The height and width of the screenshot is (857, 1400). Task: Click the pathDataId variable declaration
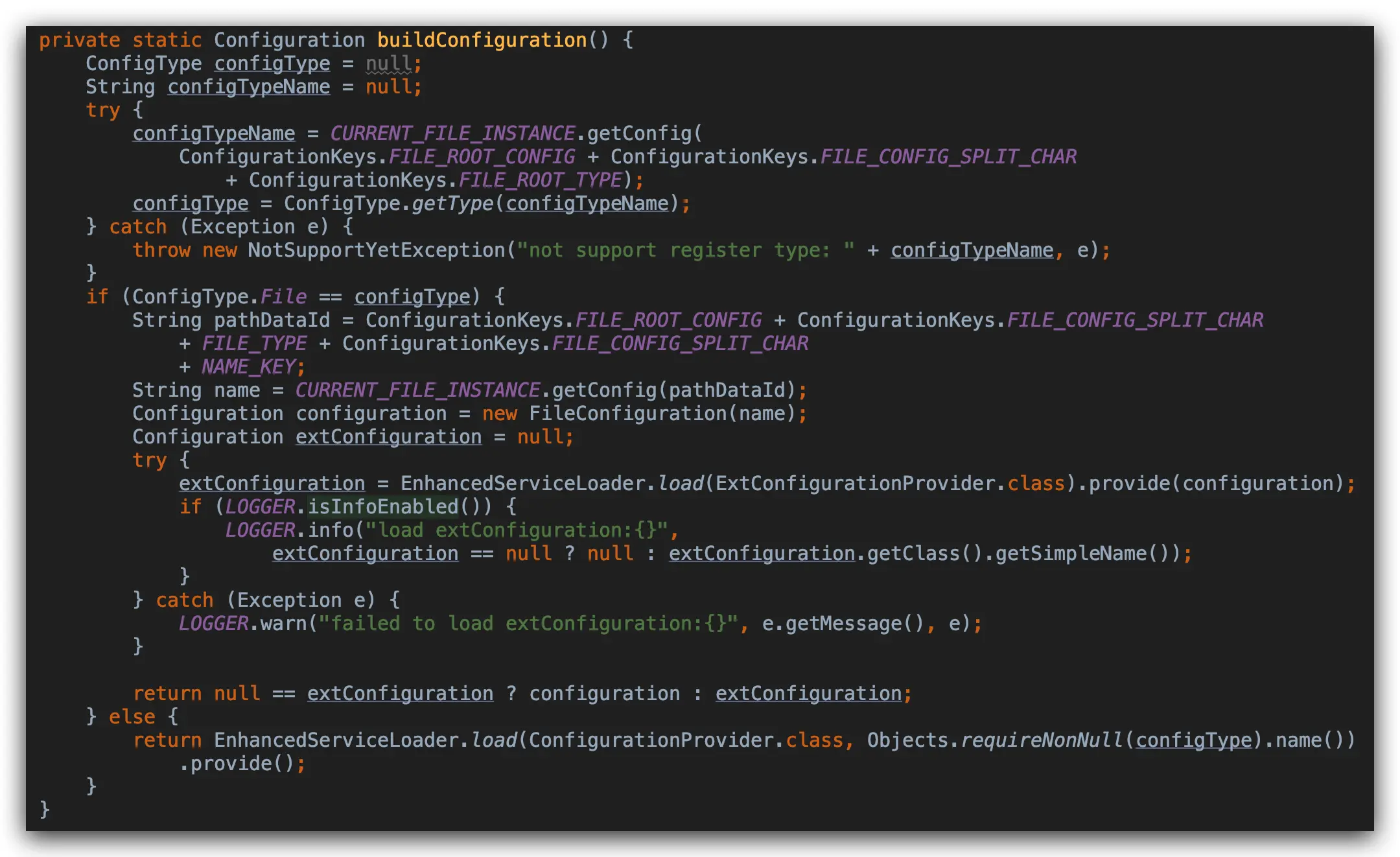click(272, 320)
